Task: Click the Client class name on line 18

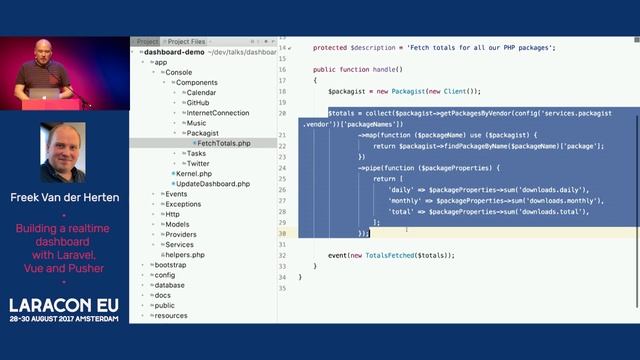Action: coord(455,91)
